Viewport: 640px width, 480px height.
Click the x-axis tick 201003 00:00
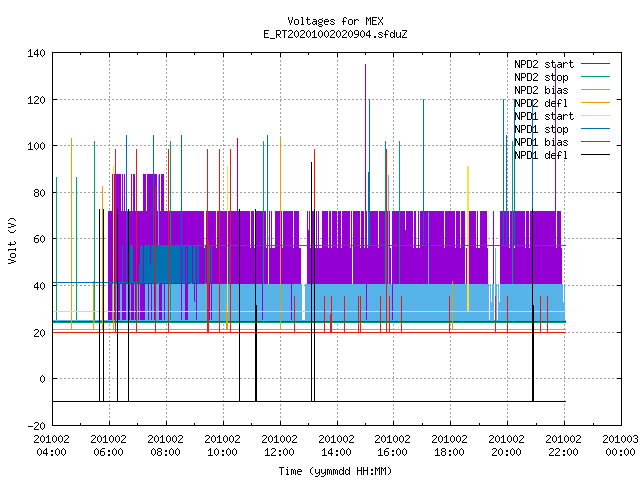[x=620, y=446]
